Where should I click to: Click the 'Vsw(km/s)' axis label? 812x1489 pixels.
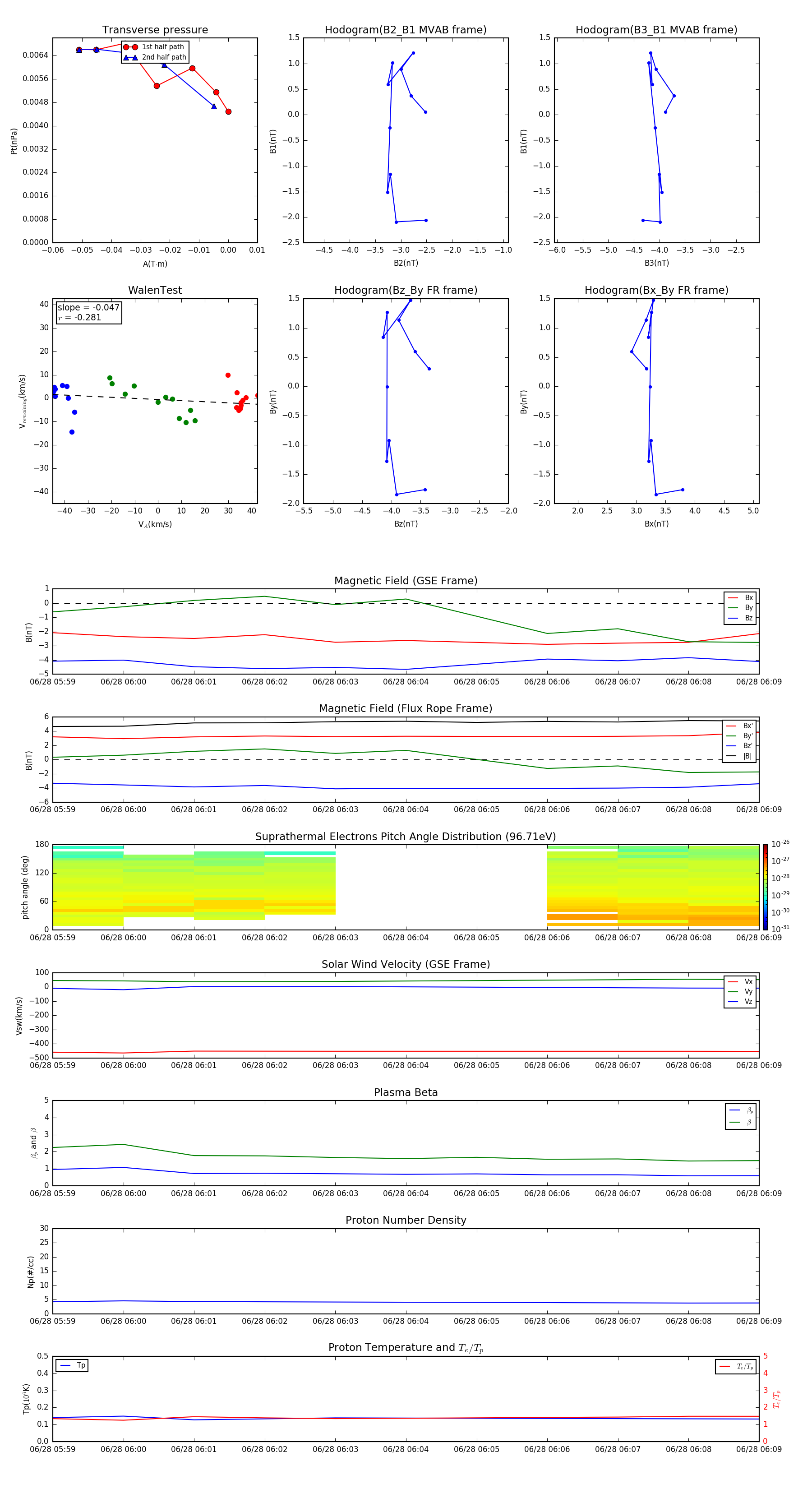(x=19, y=1016)
